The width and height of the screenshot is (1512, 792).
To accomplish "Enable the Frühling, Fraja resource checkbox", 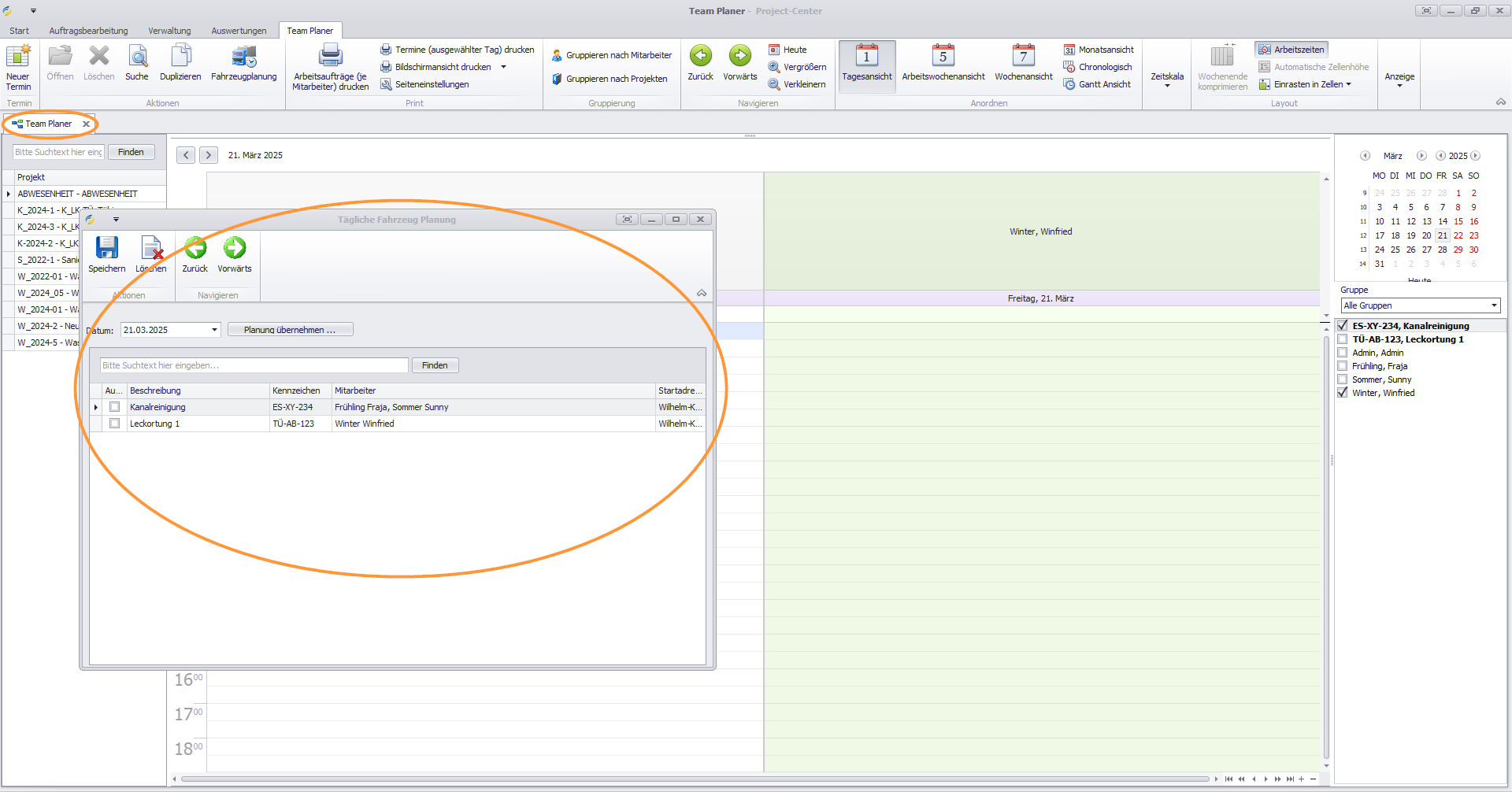I will point(1343,366).
